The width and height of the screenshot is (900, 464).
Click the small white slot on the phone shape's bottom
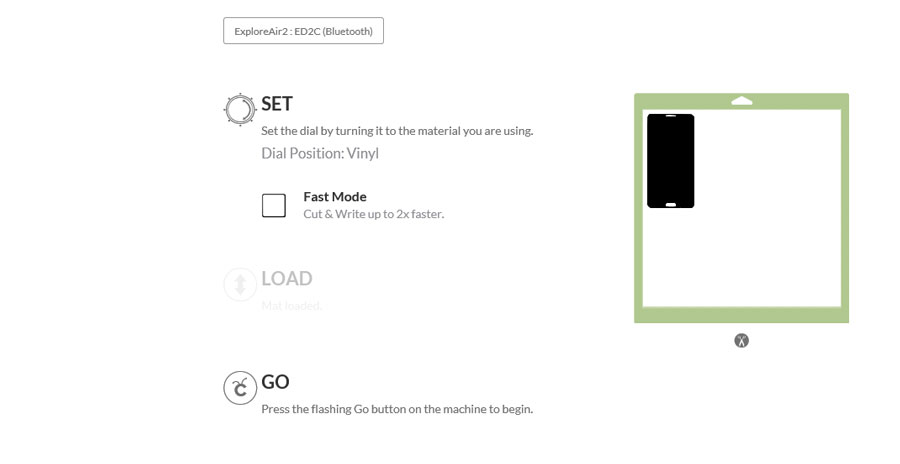coord(670,204)
